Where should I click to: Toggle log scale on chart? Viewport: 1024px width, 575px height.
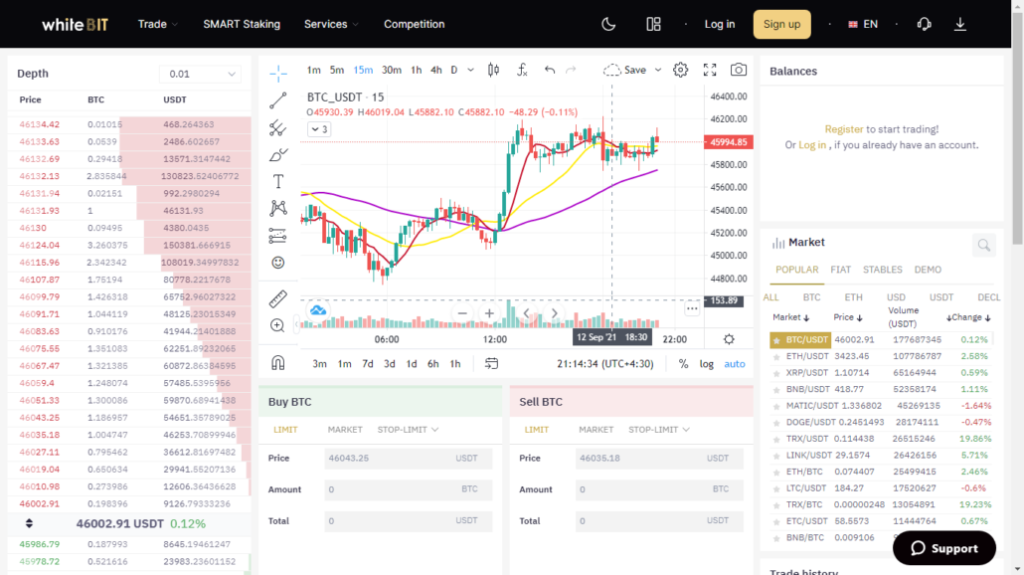[x=707, y=364]
